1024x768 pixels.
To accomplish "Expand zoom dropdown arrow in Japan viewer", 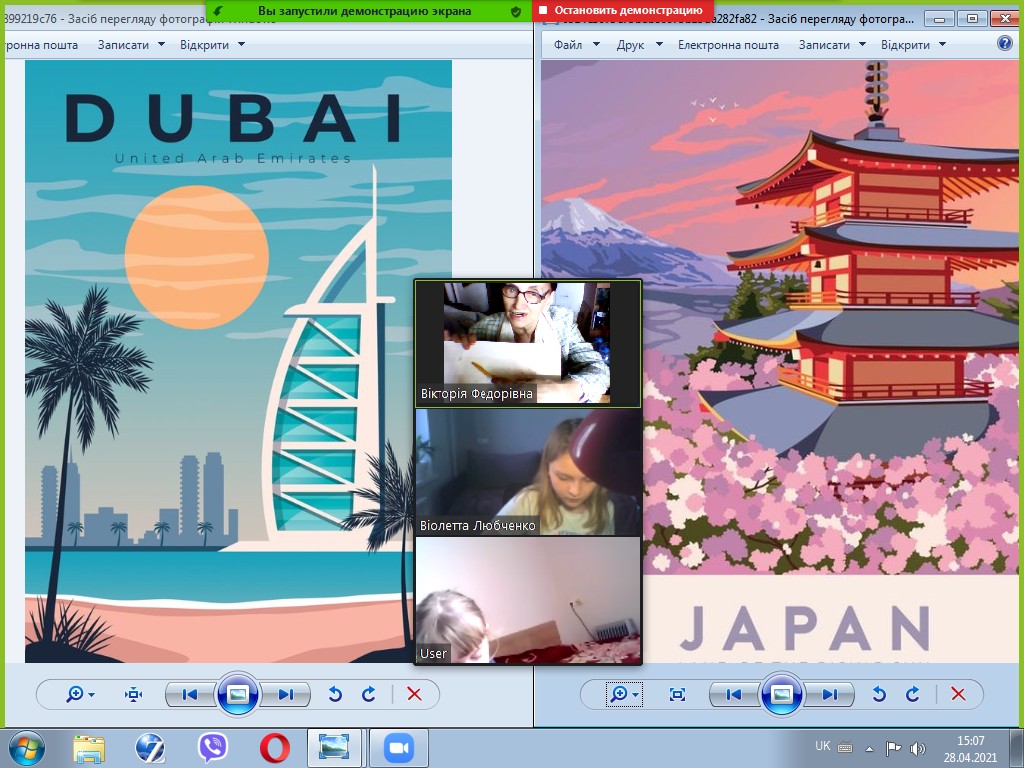I will click(x=635, y=695).
